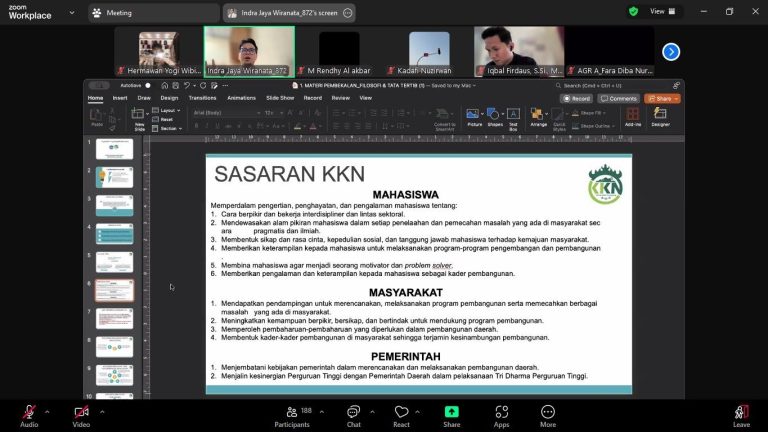Click the screen share options ellipsis
This screenshot has height=432, width=768.
(347, 13)
